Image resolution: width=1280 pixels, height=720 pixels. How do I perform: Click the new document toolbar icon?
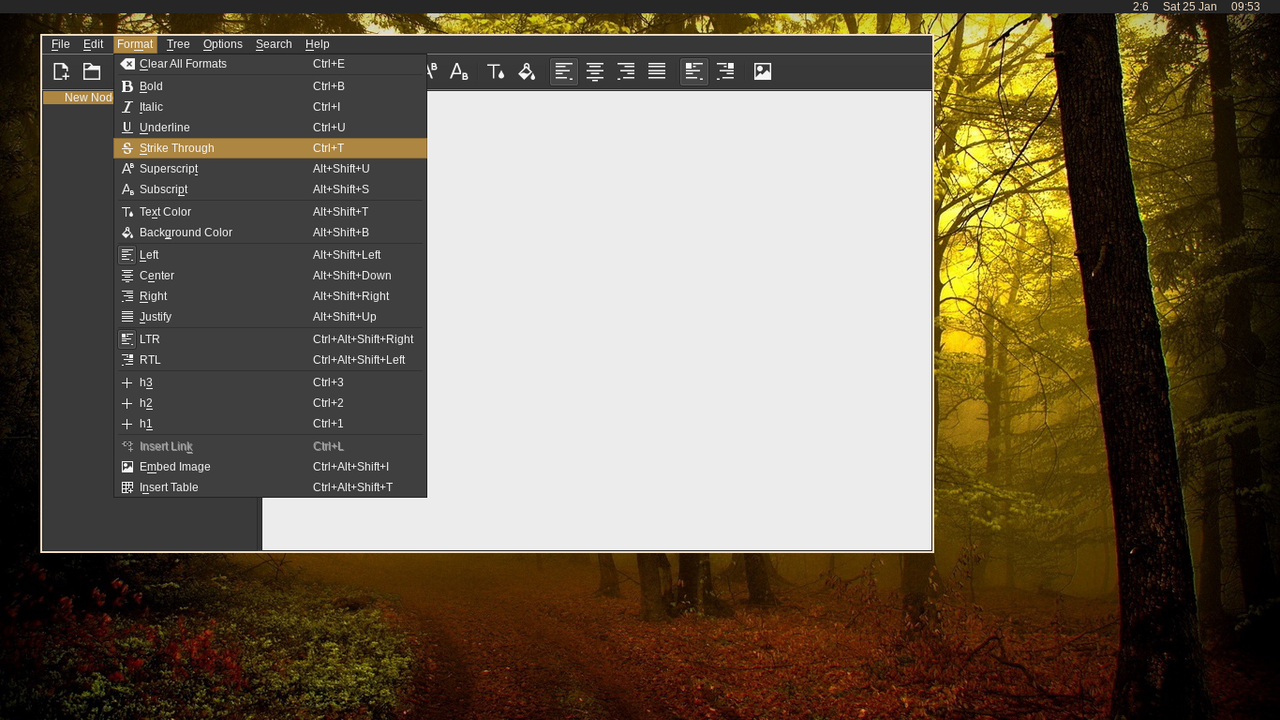[61, 71]
